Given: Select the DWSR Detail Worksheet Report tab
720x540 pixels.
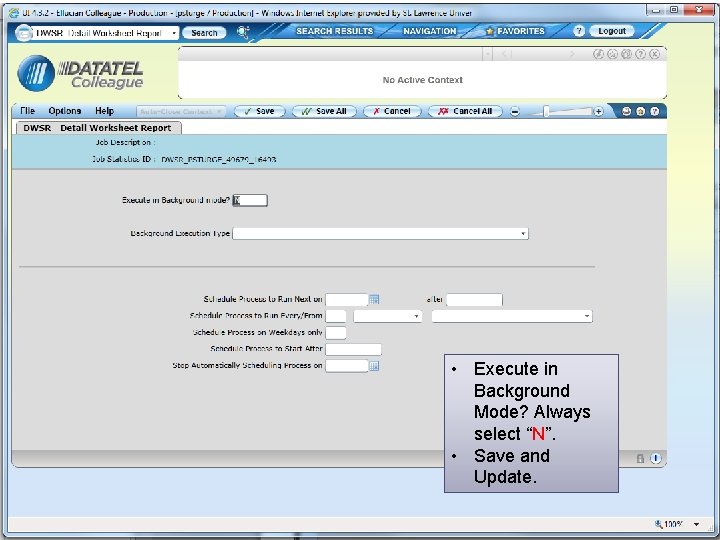Looking at the screenshot, I should [x=97, y=128].
